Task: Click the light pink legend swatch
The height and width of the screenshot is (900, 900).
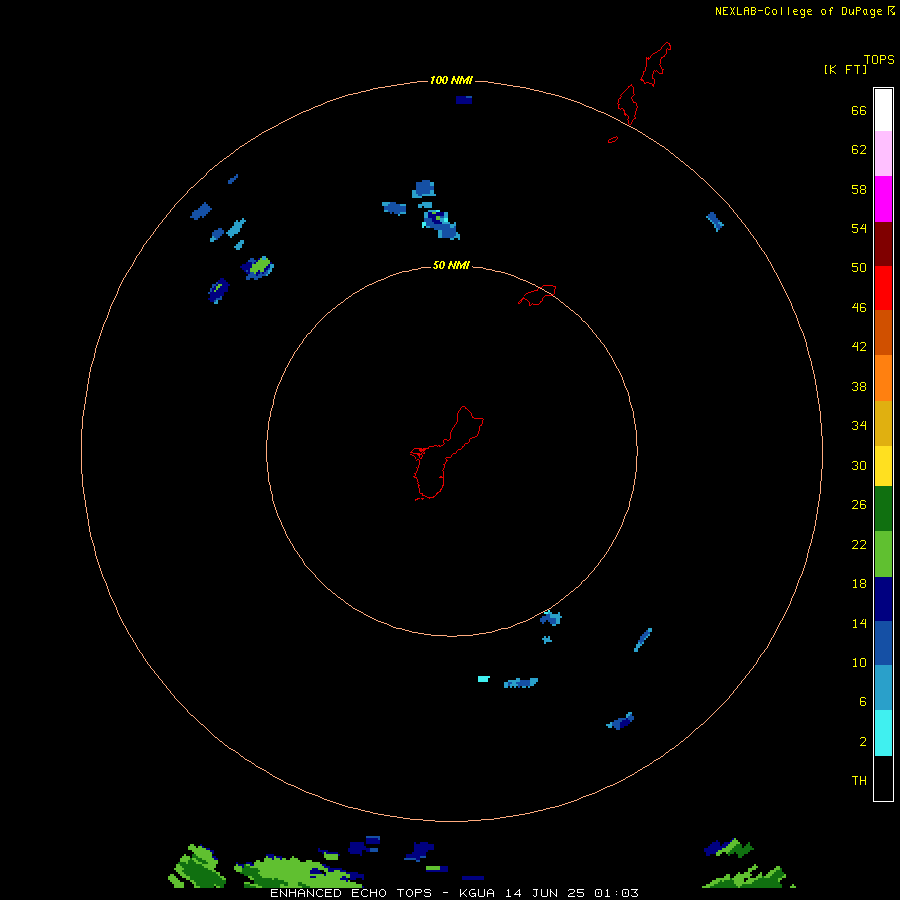Action: click(883, 153)
